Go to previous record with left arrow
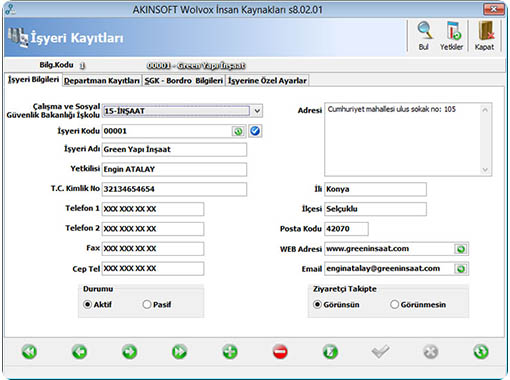This screenshot has height=380, width=510. (x=79, y=352)
